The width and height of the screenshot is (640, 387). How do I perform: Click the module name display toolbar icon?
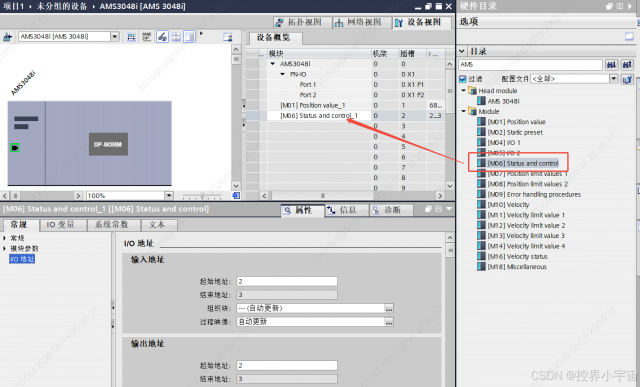[147, 37]
